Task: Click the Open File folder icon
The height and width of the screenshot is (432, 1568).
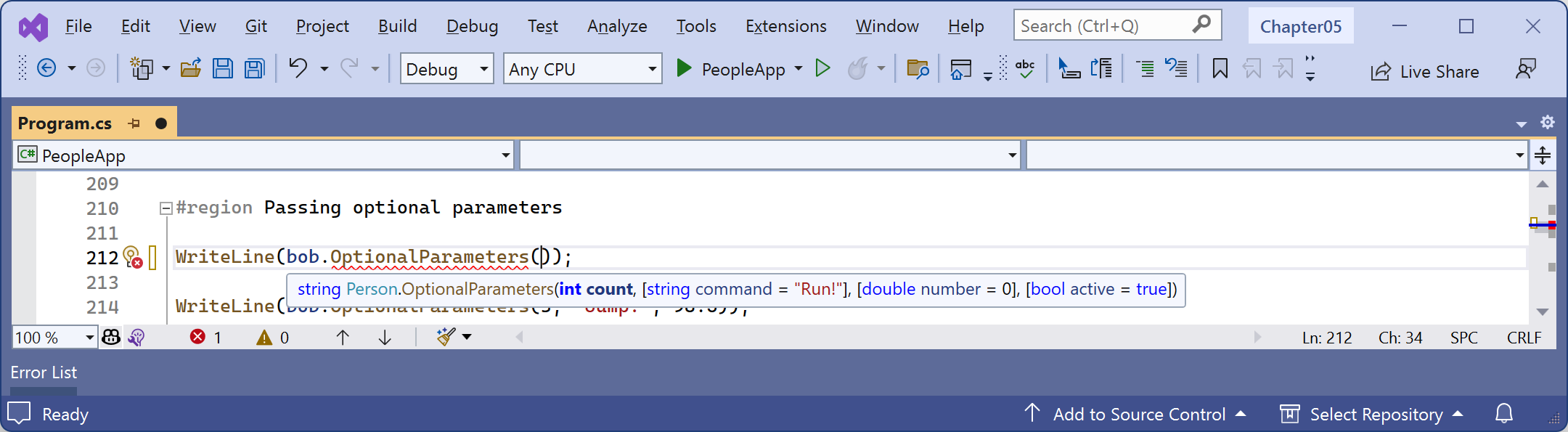Action: click(191, 69)
